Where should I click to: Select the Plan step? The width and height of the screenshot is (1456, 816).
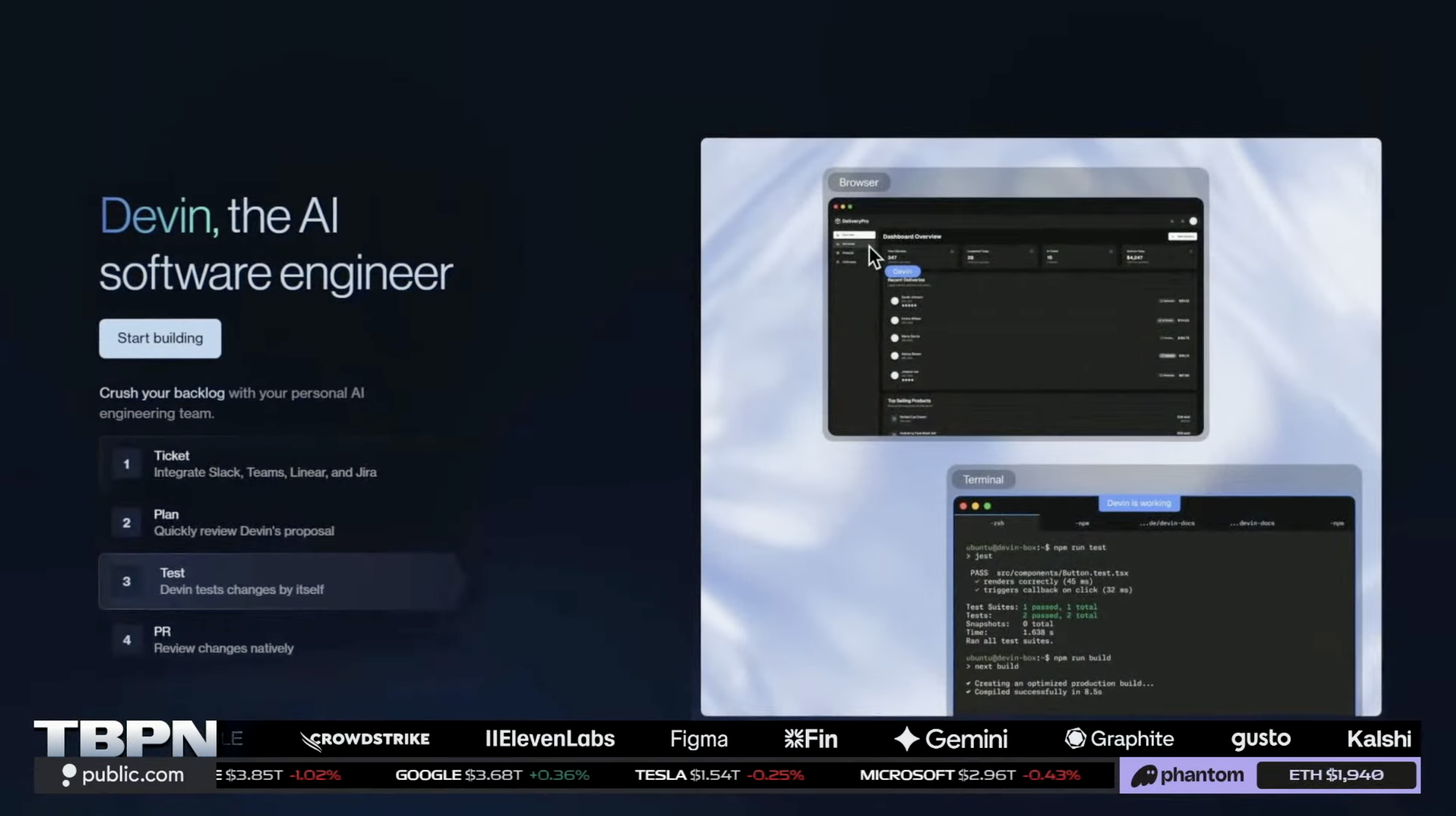(282, 523)
